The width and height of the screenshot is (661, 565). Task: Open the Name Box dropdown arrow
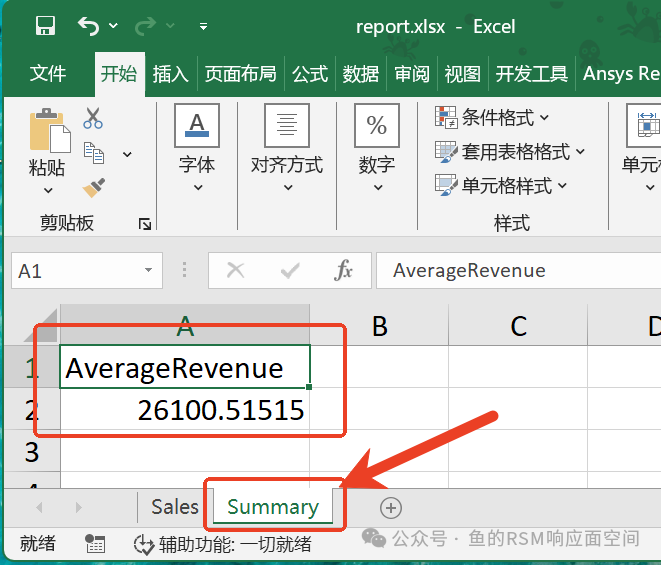point(148,270)
